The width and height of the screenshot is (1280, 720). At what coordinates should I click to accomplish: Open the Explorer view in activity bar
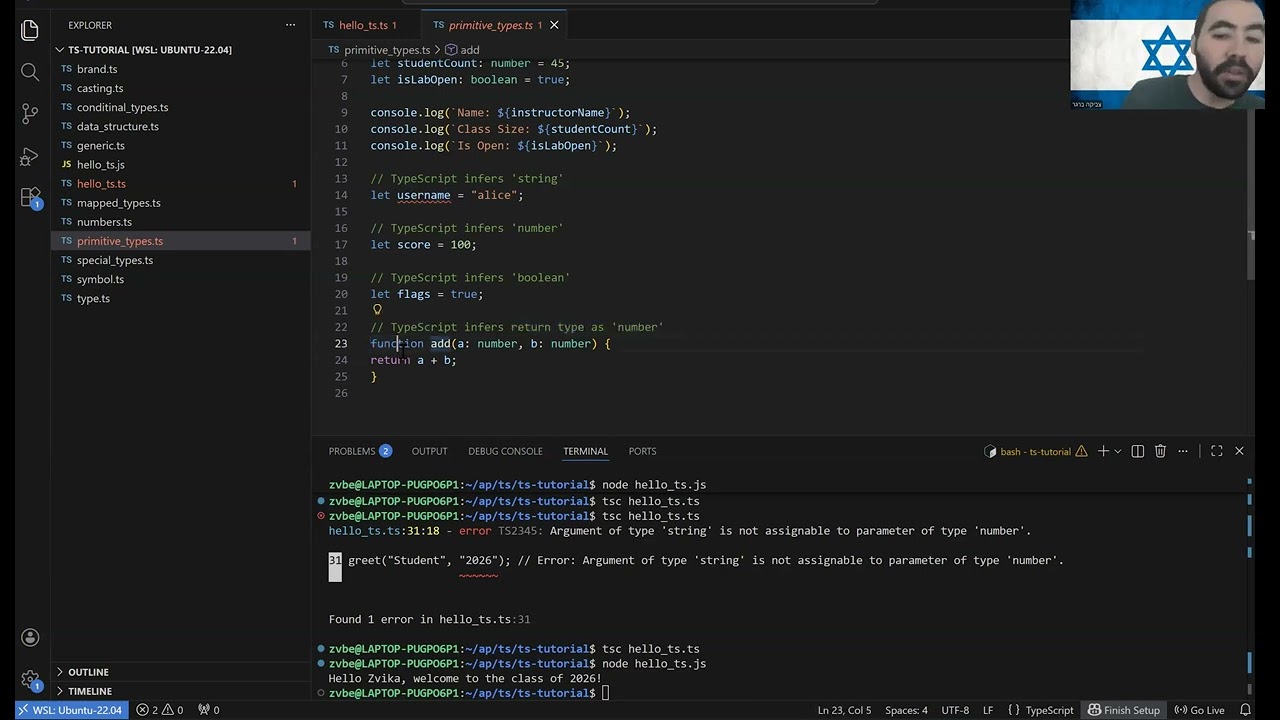[x=30, y=30]
